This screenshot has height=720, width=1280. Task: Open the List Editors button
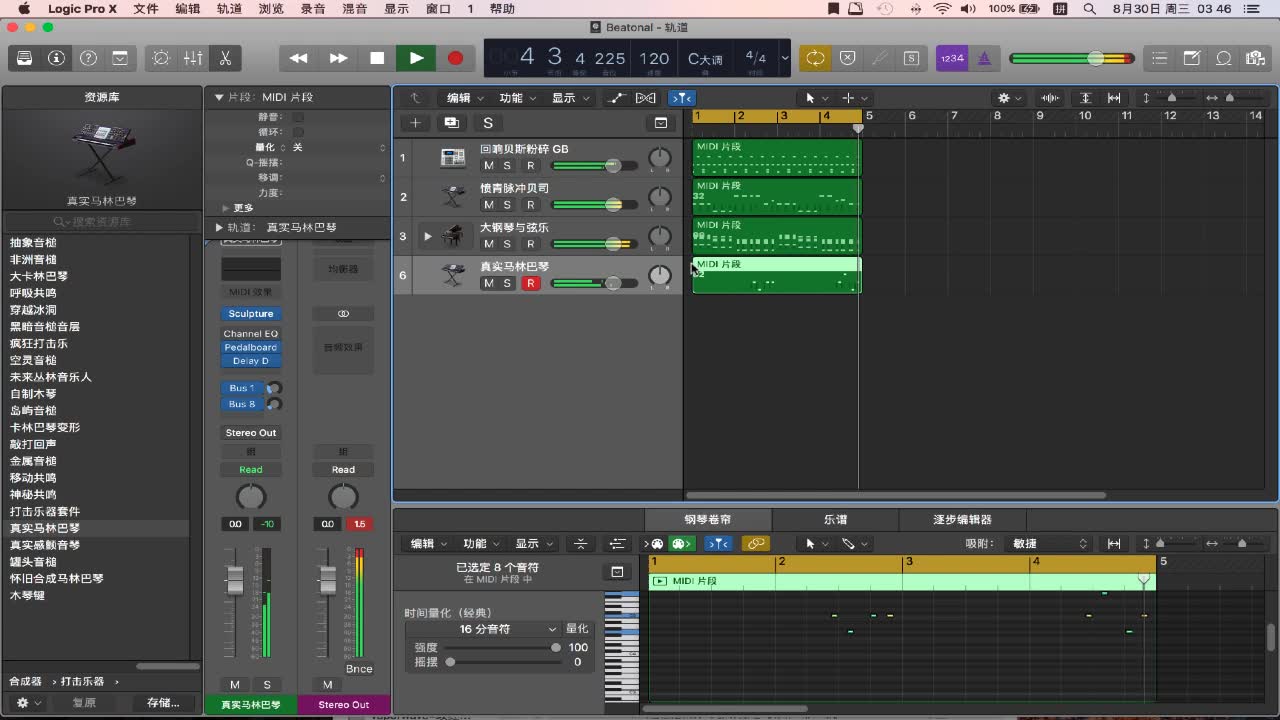click(x=1160, y=58)
